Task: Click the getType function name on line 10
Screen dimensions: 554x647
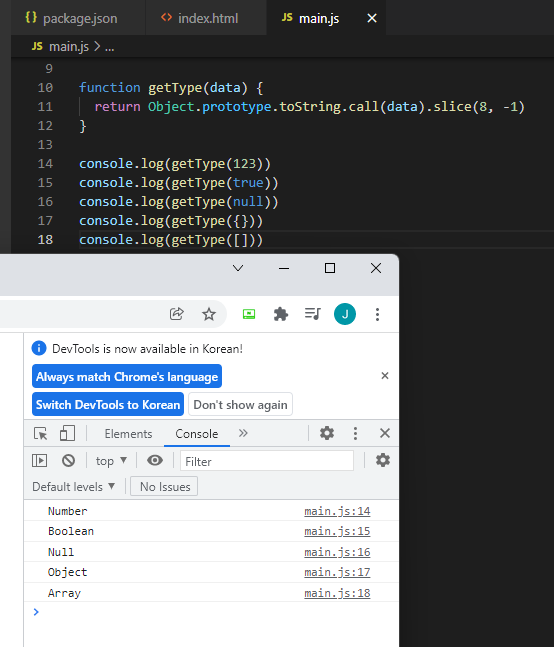Action: [x=175, y=87]
